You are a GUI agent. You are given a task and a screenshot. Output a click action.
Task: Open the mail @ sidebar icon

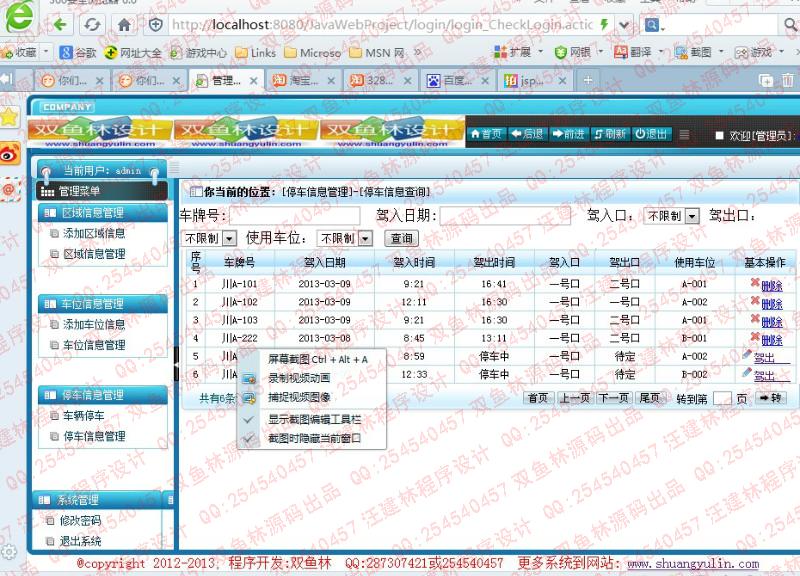point(10,189)
